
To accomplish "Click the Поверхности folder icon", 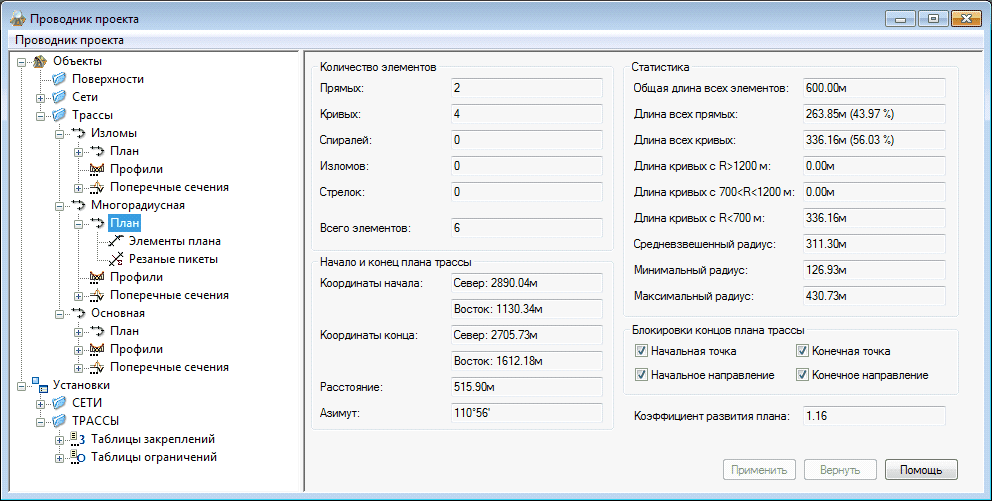I will pos(59,79).
